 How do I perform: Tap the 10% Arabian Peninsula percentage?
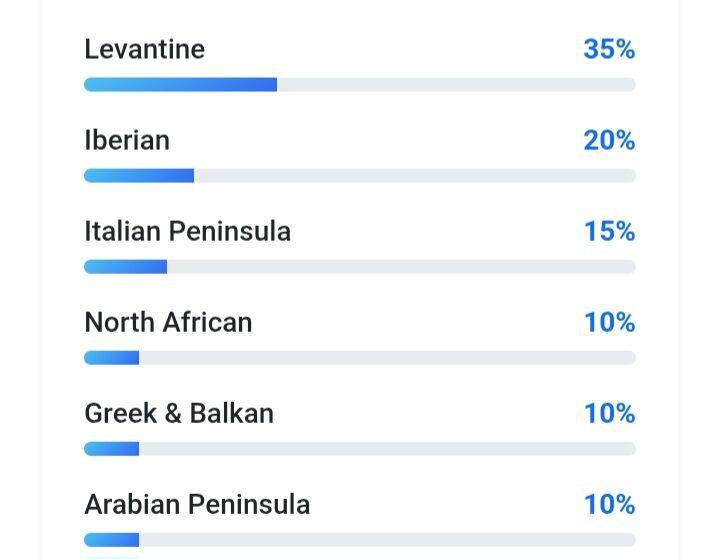[x=609, y=504]
